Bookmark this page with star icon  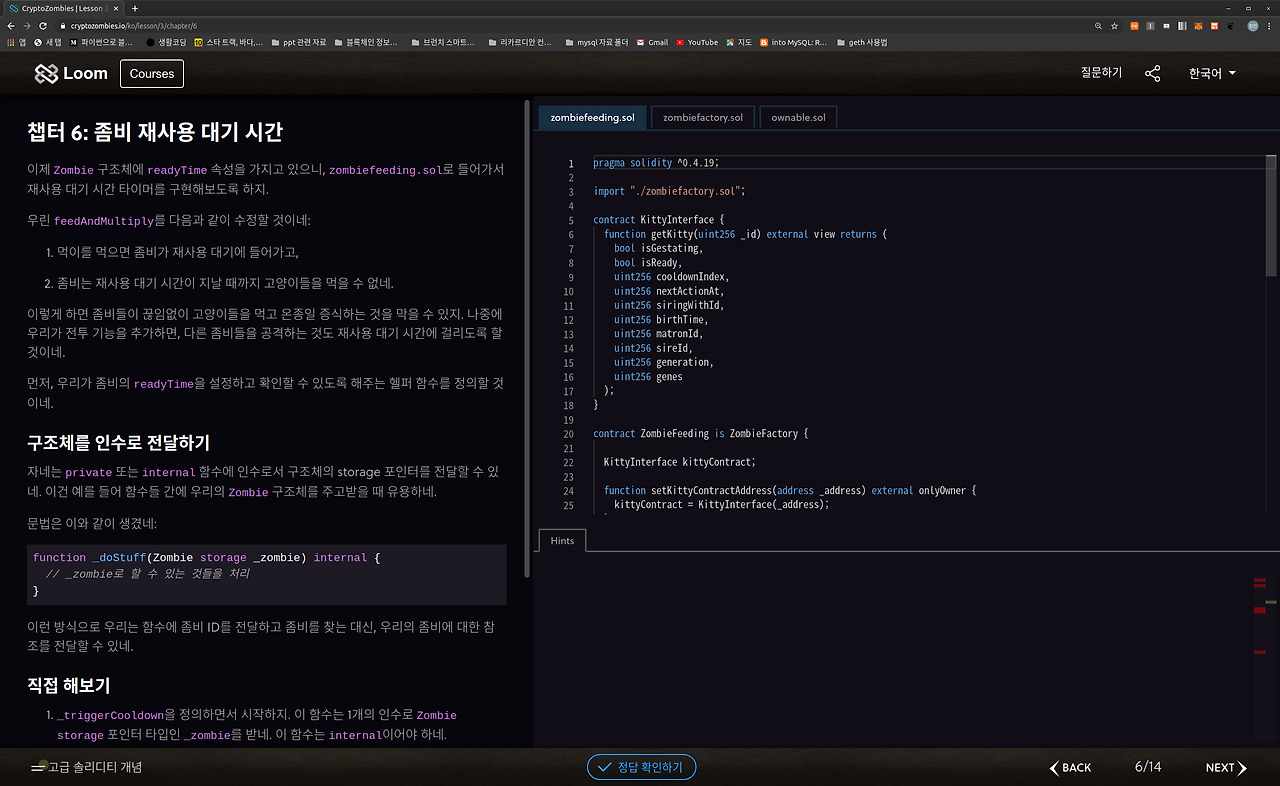pos(1114,25)
